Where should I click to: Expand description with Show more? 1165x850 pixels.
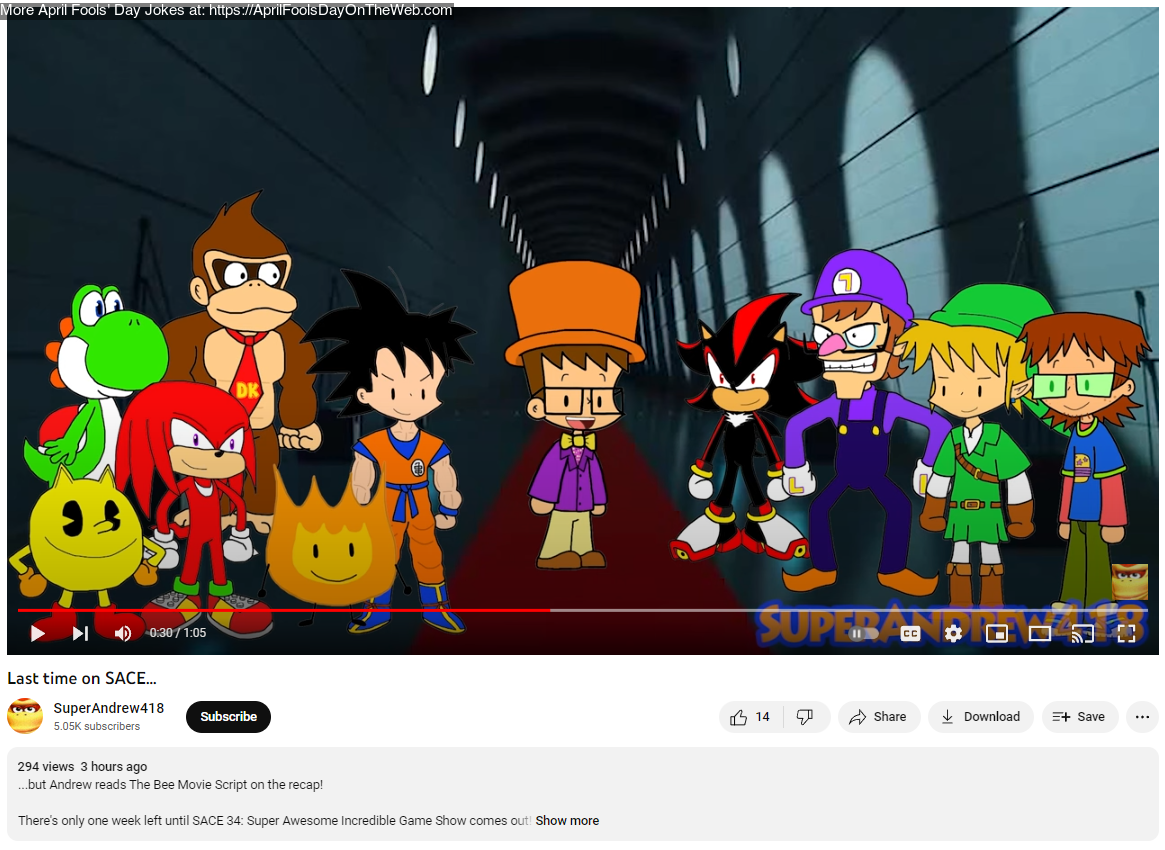coord(567,821)
